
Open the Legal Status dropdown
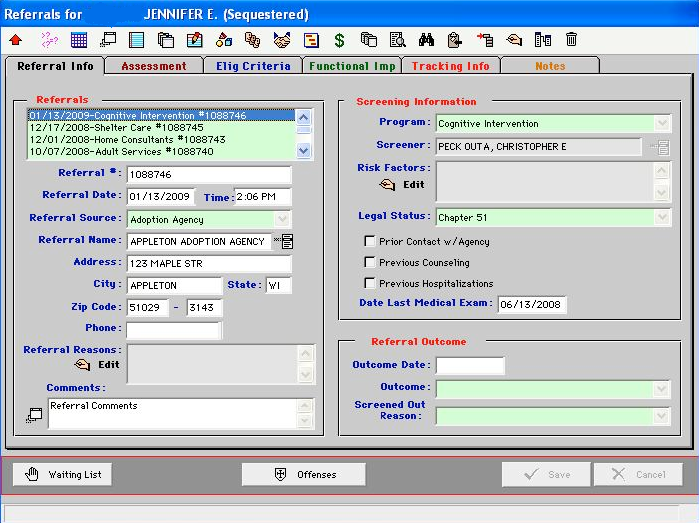point(662,217)
